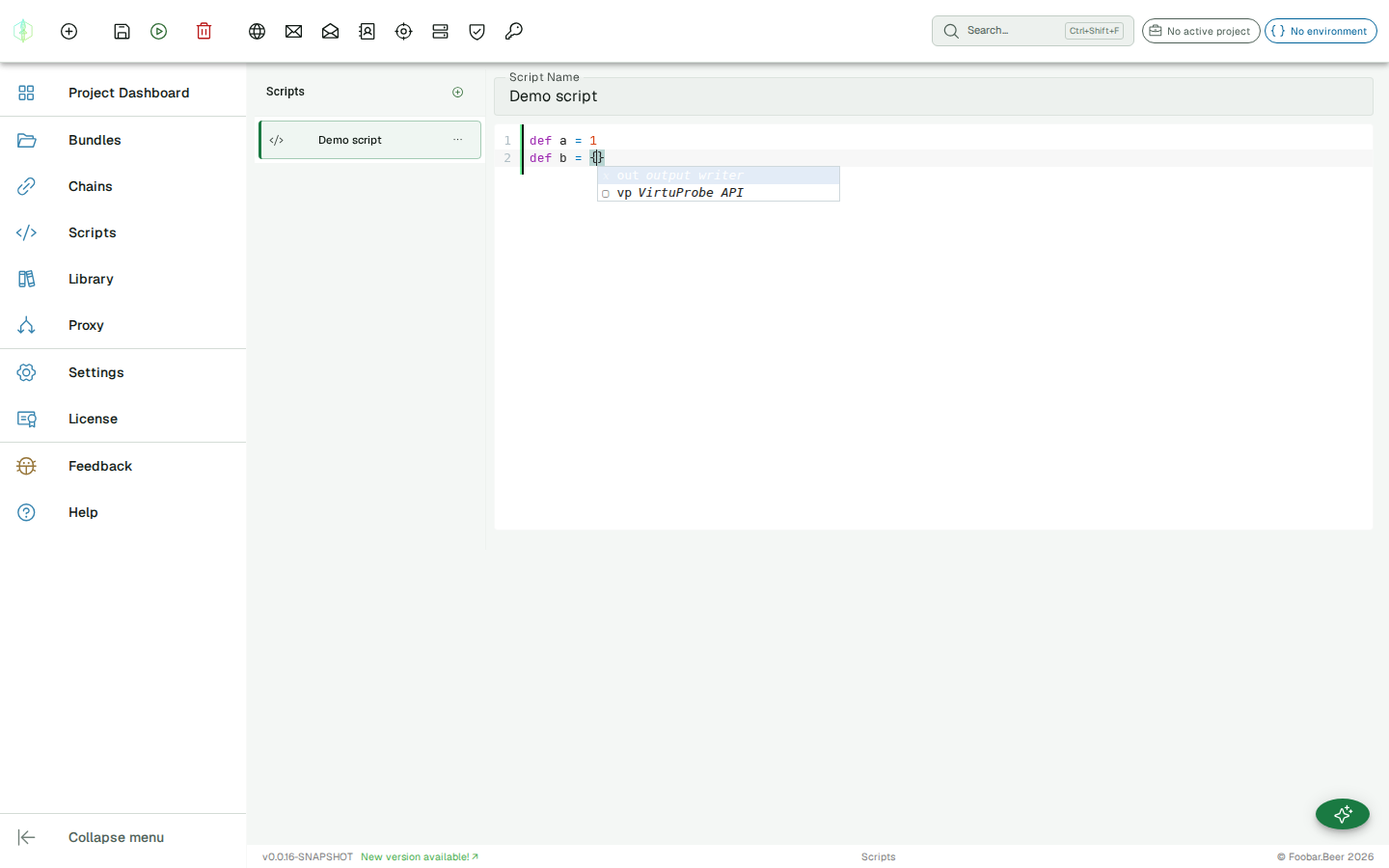Go to Bundles section

click(123, 140)
